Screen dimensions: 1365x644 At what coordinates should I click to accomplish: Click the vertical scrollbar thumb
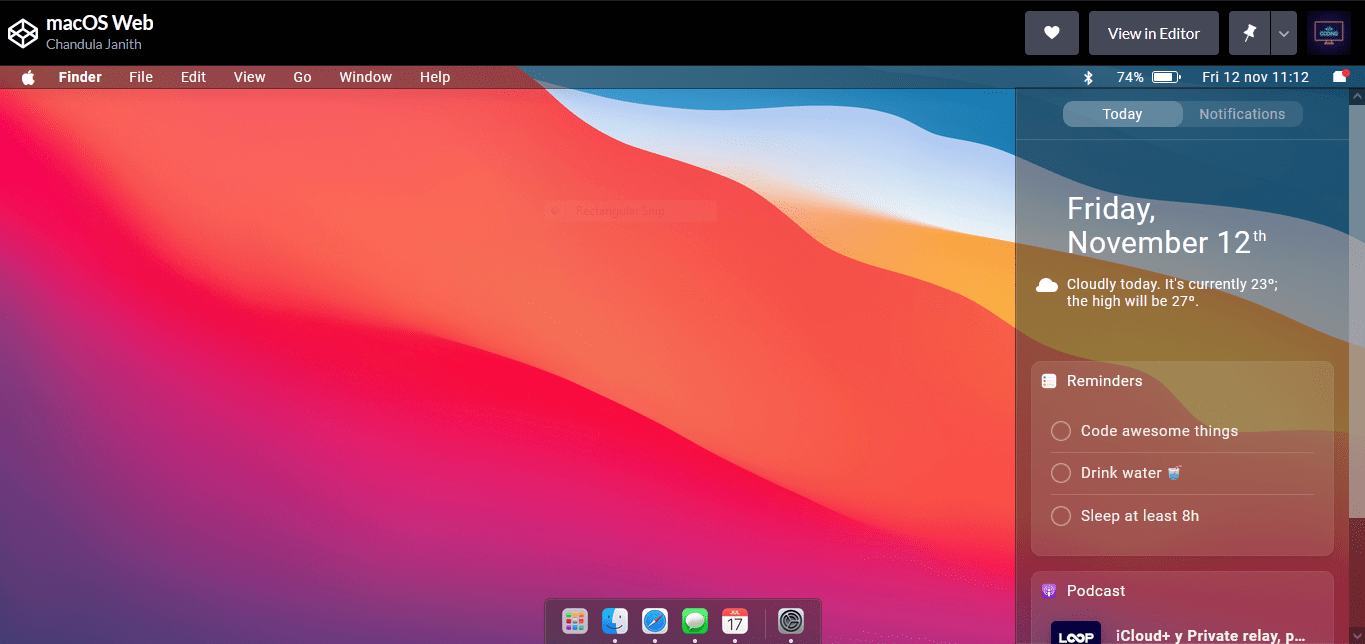coord(1357,310)
